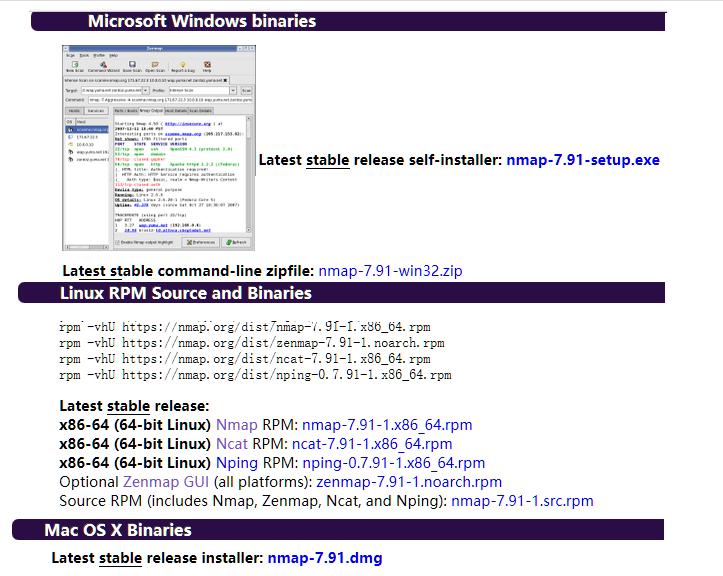This screenshot has height=576, width=723.
Task: Open the Zenmap screenshot thumbnail
Action: point(159,148)
